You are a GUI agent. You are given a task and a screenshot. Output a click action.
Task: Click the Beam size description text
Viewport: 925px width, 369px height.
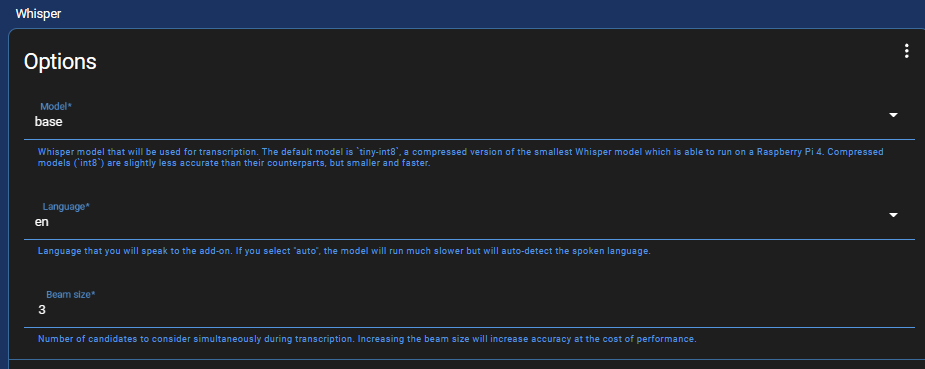click(367, 340)
